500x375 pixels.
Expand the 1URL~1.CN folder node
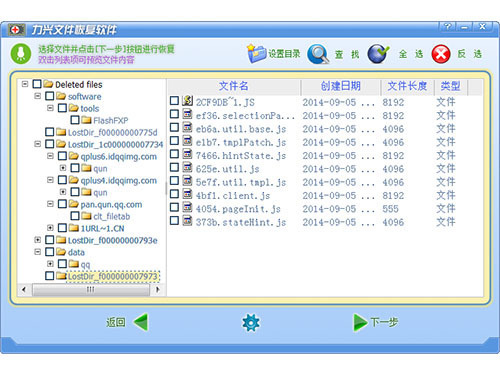[x=50, y=228]
